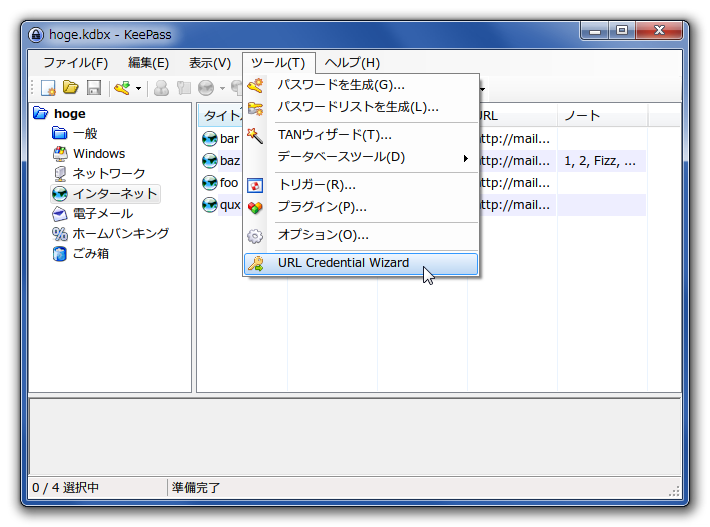Viewport: 710px width, 527px height.
Task: Select the インターネット group
Action: coord(115,193)
